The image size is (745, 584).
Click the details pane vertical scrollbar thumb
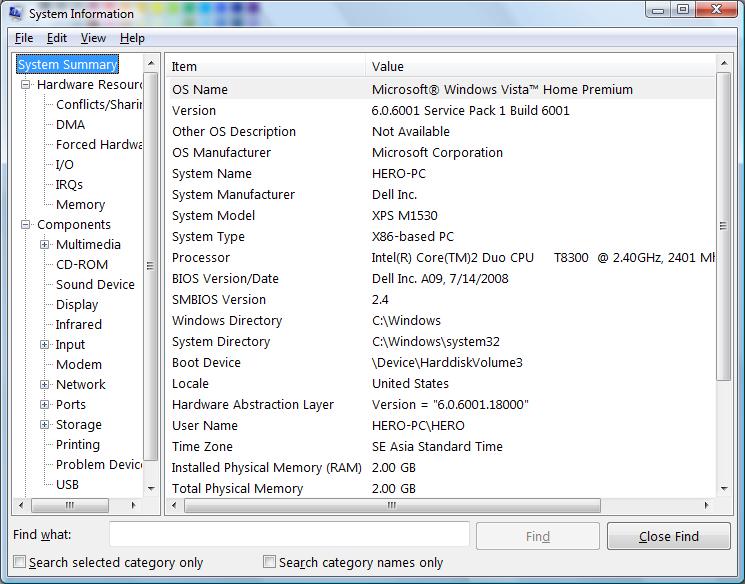pos(724,226)
